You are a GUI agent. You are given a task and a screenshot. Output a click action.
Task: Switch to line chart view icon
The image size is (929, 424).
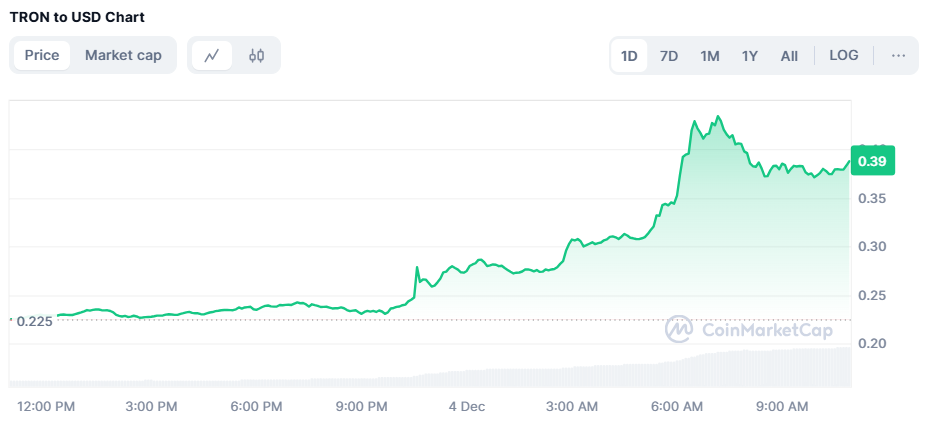[x=212, y=56]
